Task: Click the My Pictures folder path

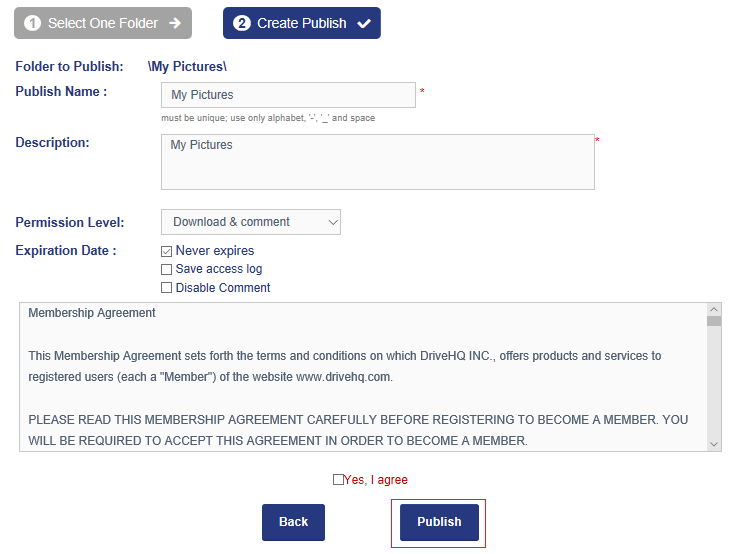Action: coord(188,67)
